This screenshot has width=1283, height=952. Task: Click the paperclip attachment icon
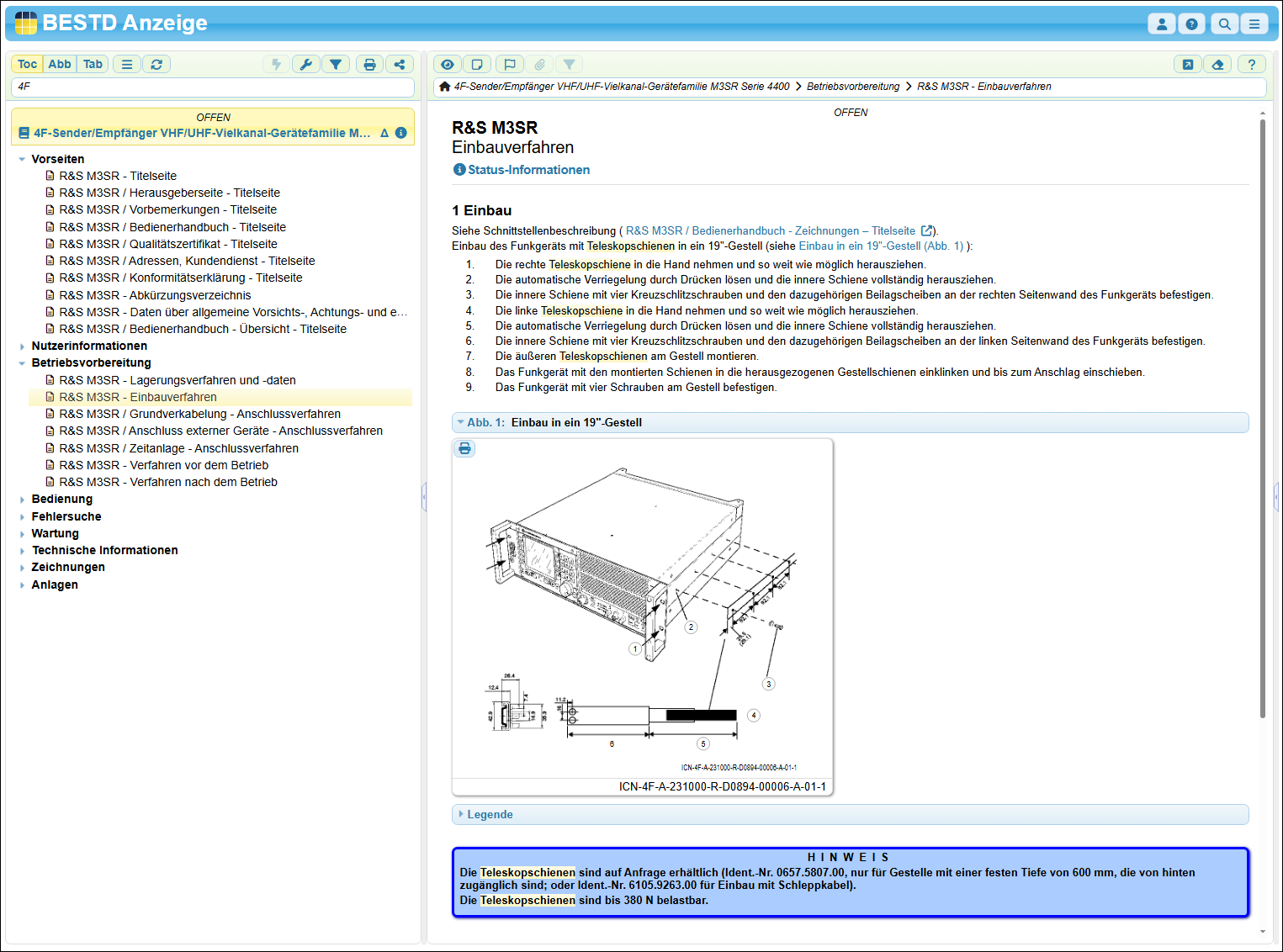(540, 64)
